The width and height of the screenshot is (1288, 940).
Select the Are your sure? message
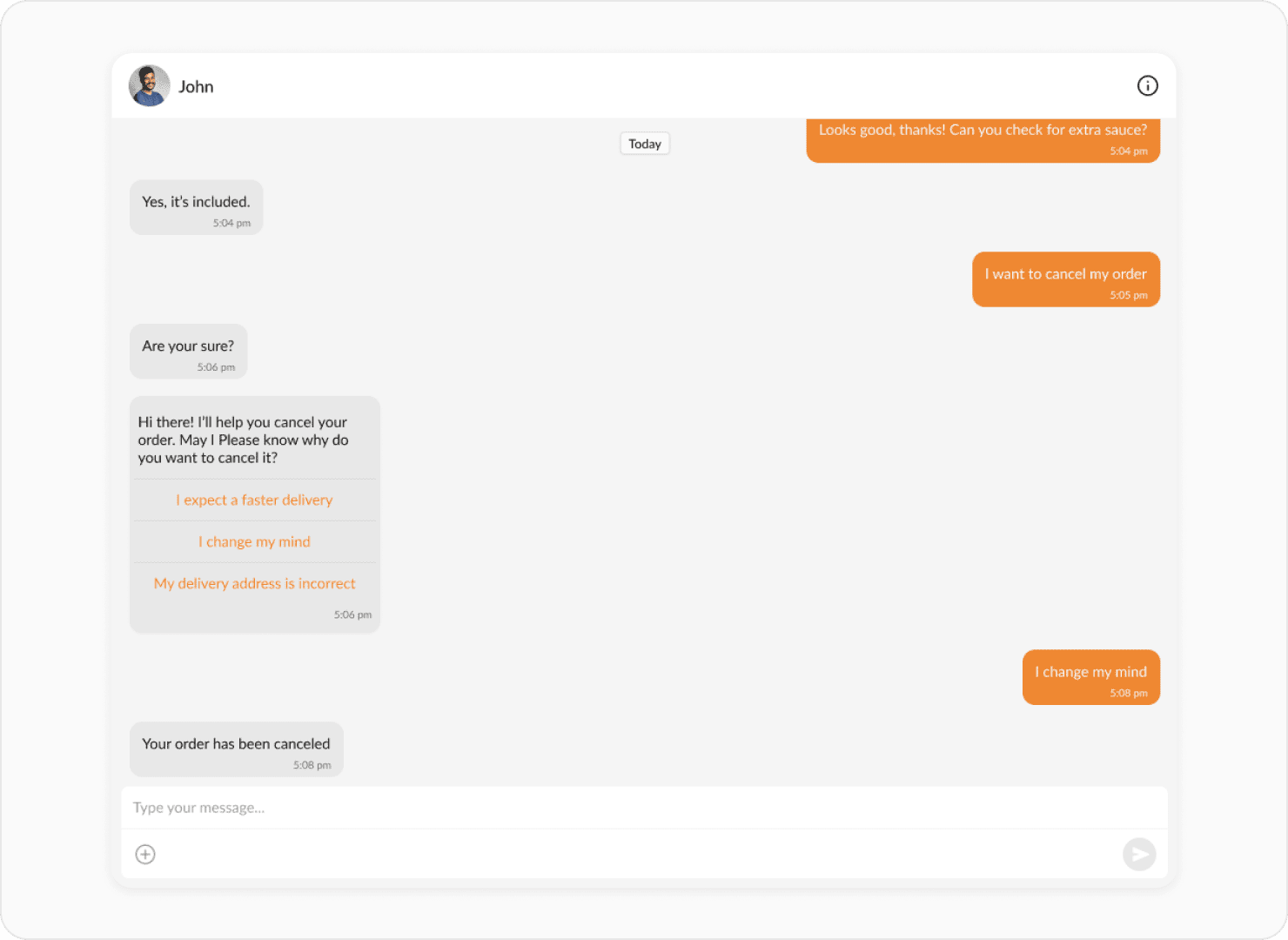click(x=188, y=352)
